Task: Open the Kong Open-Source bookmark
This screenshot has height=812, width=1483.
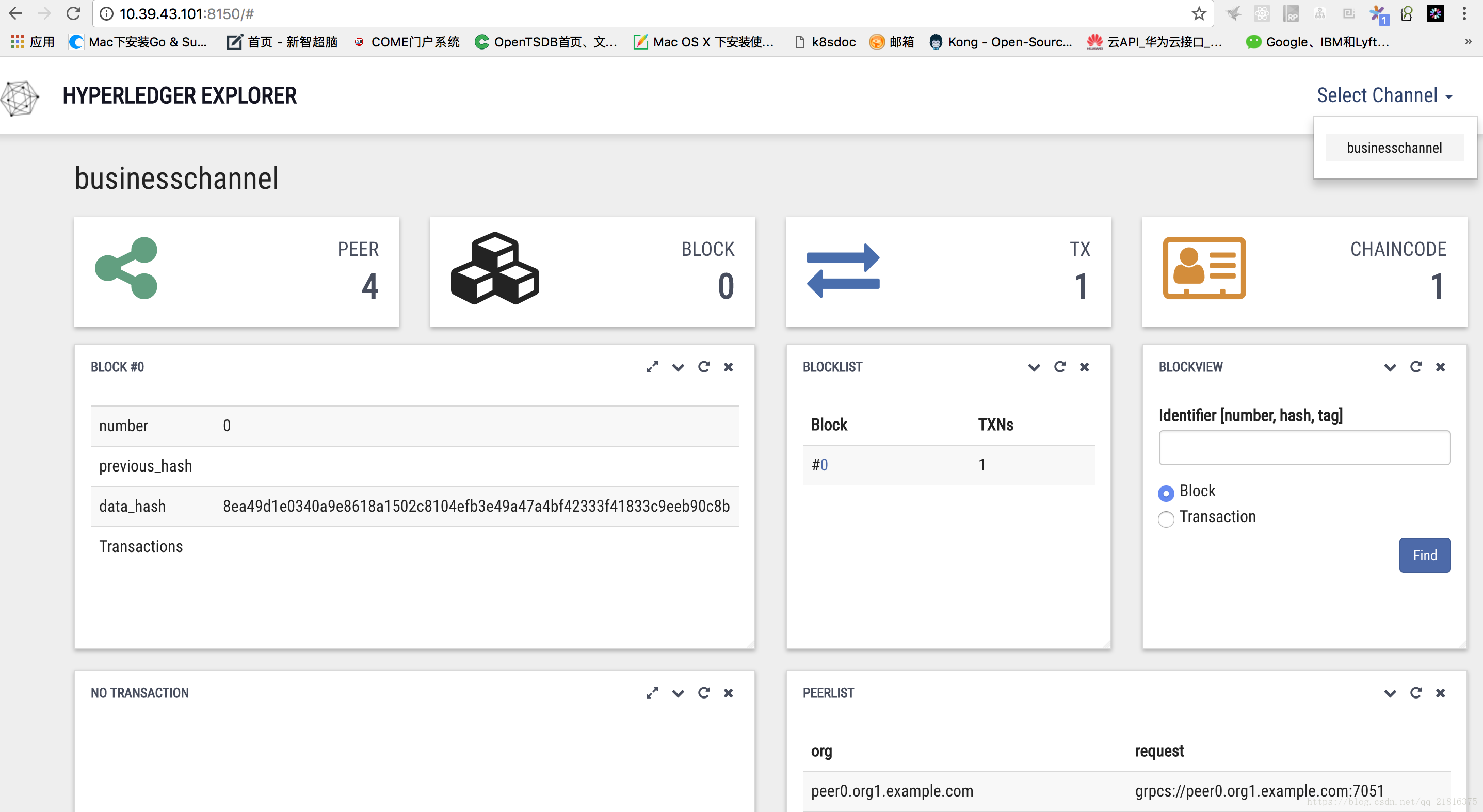Action: [1001, 41]
